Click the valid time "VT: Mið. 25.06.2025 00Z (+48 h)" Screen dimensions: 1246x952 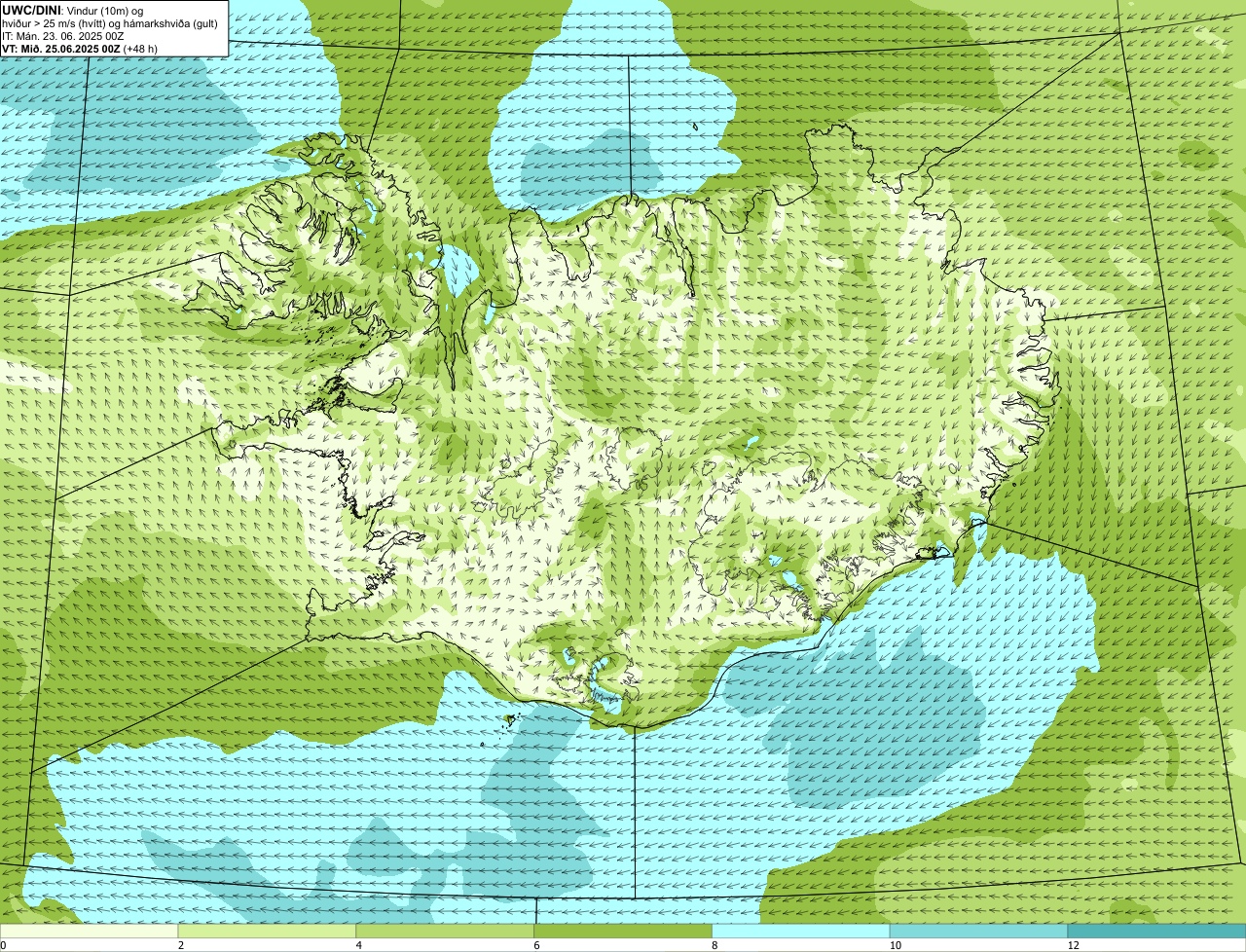[80, 48]
